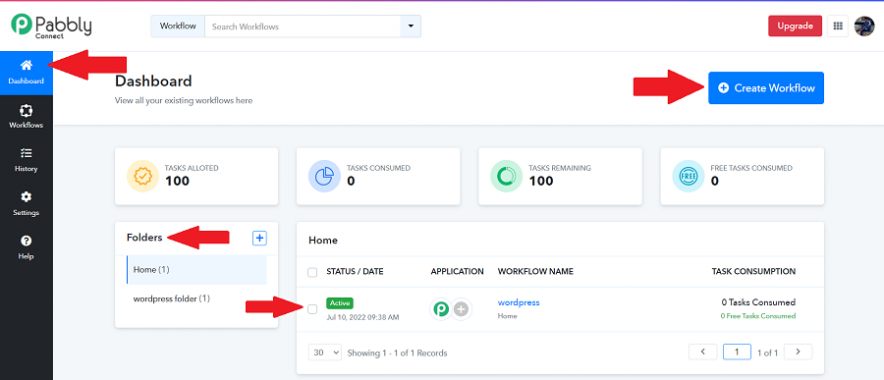Screen dimensions: 884x380
Task: Open the Dashboard sidebar item
Action: click(x=26, y=73)
